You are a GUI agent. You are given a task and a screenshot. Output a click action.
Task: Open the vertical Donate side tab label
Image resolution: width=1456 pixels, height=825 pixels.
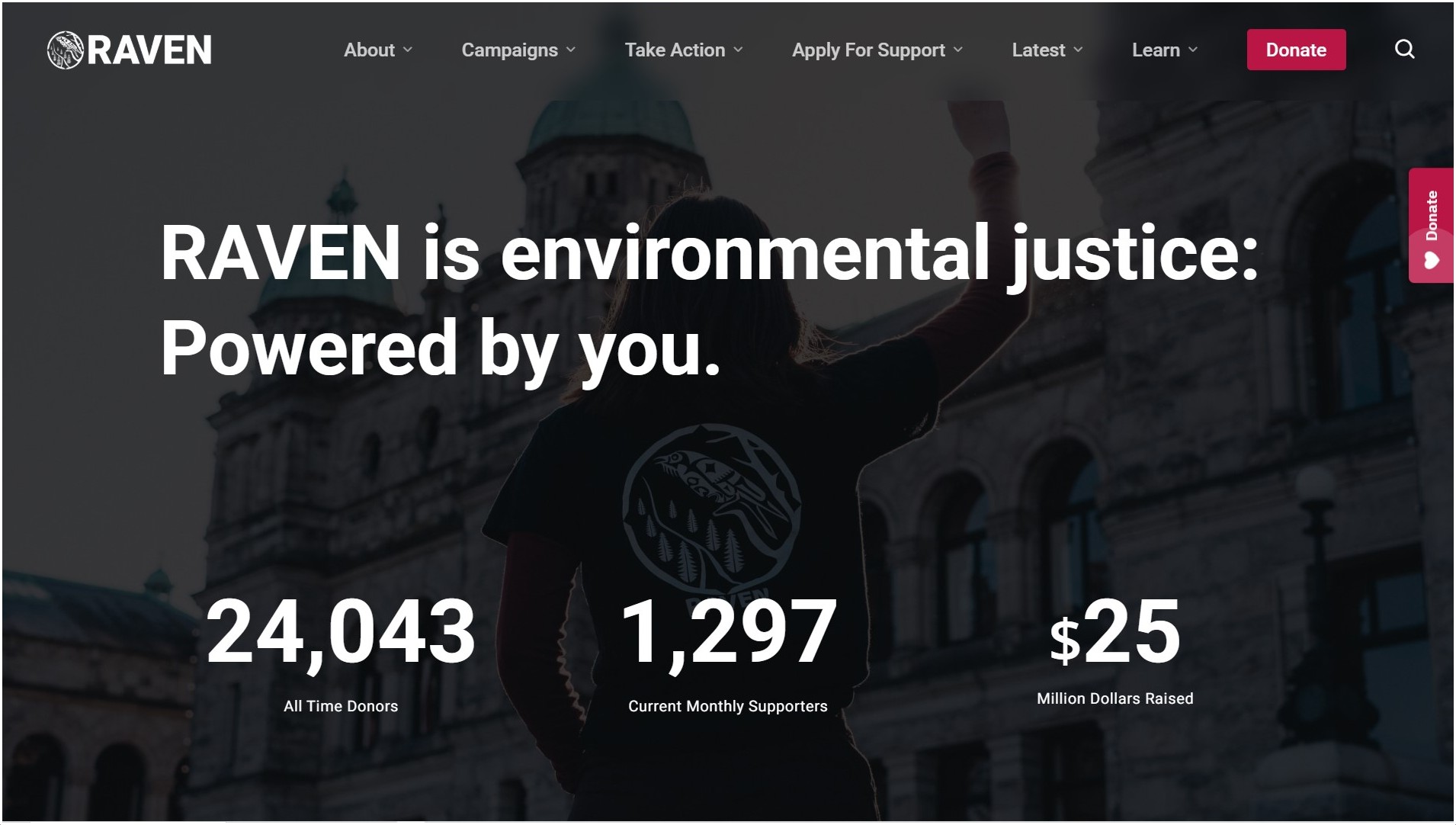point(1431,215)
